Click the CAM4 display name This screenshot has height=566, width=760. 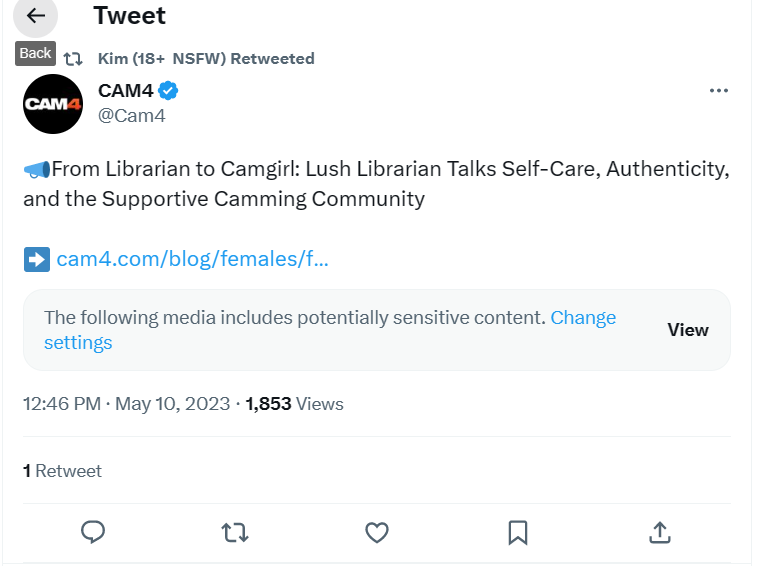click(x=126, y=91)
